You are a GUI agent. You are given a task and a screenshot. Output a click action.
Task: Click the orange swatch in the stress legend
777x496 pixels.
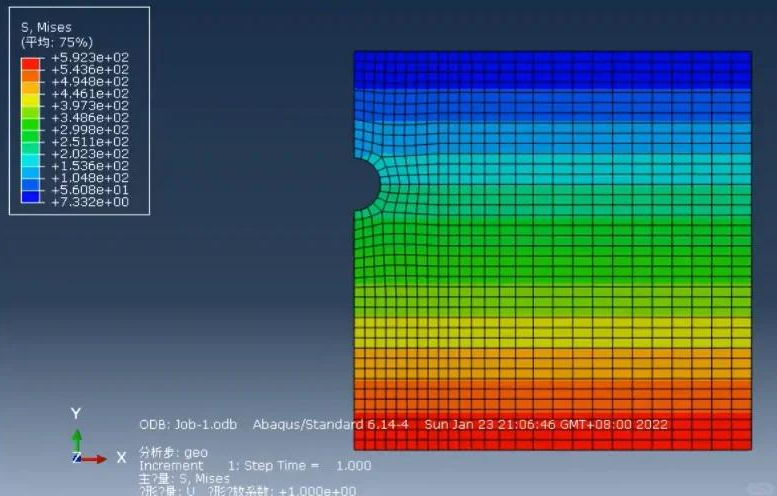(x=30, y=76)
